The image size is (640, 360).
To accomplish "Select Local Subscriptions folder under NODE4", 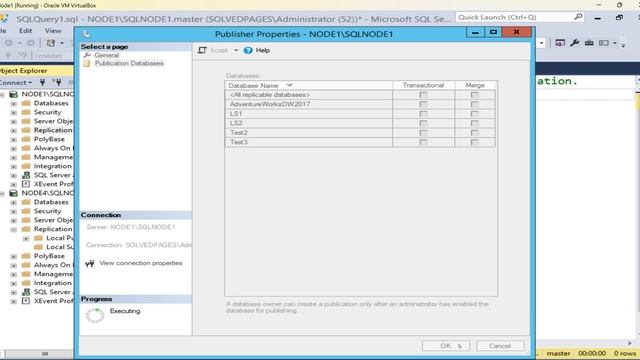I will 55,247.
